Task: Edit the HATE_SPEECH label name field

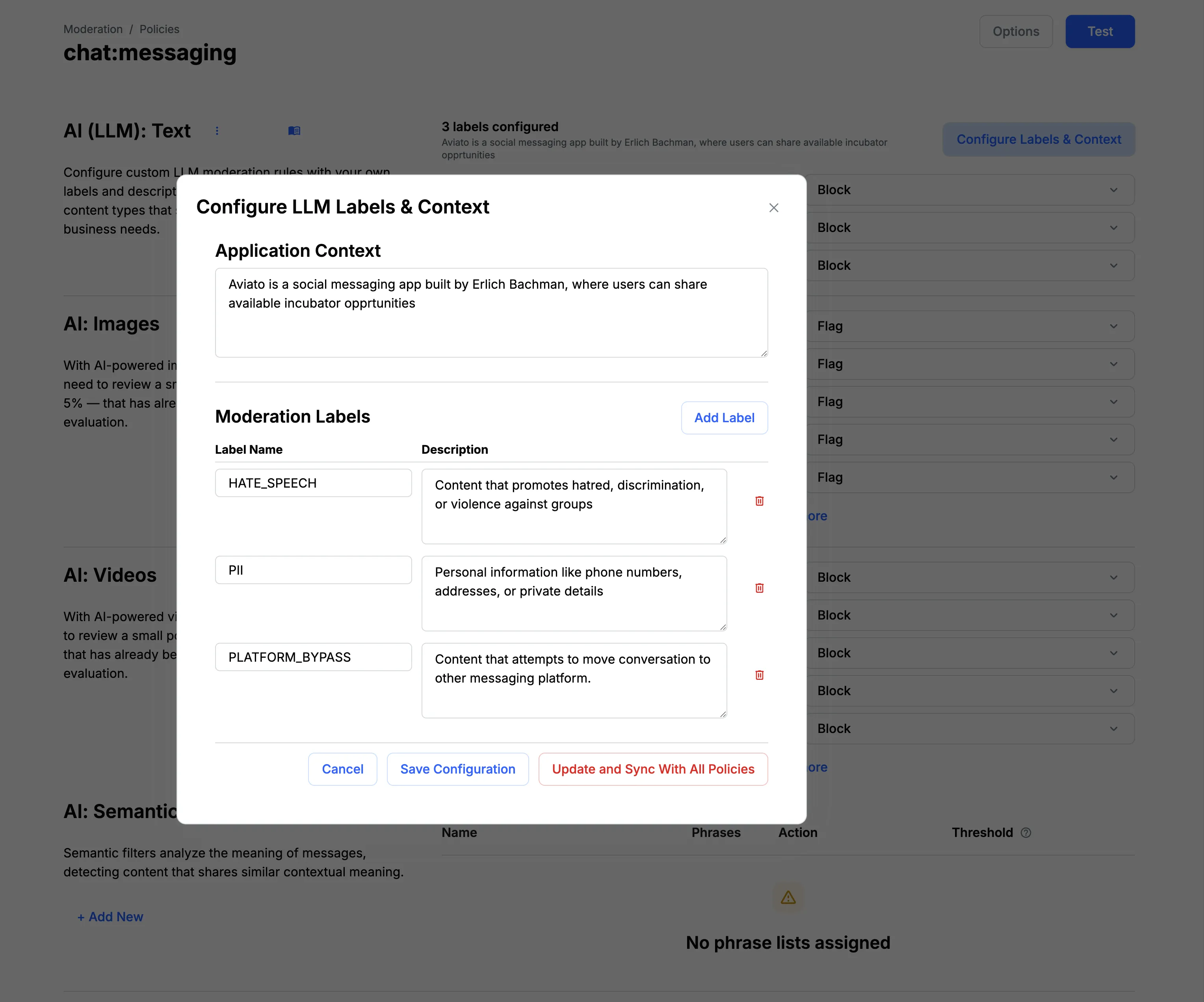Action: point(313,482)
